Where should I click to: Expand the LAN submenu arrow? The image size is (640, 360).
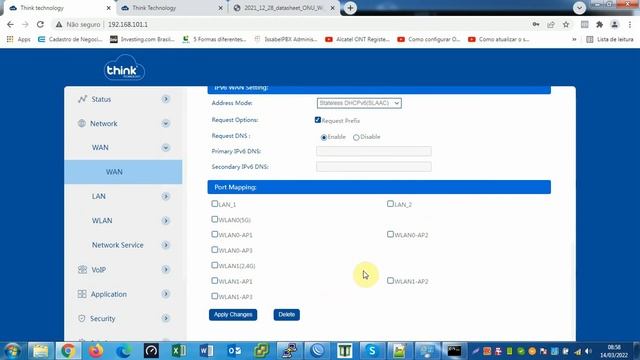tap(165, 196)
